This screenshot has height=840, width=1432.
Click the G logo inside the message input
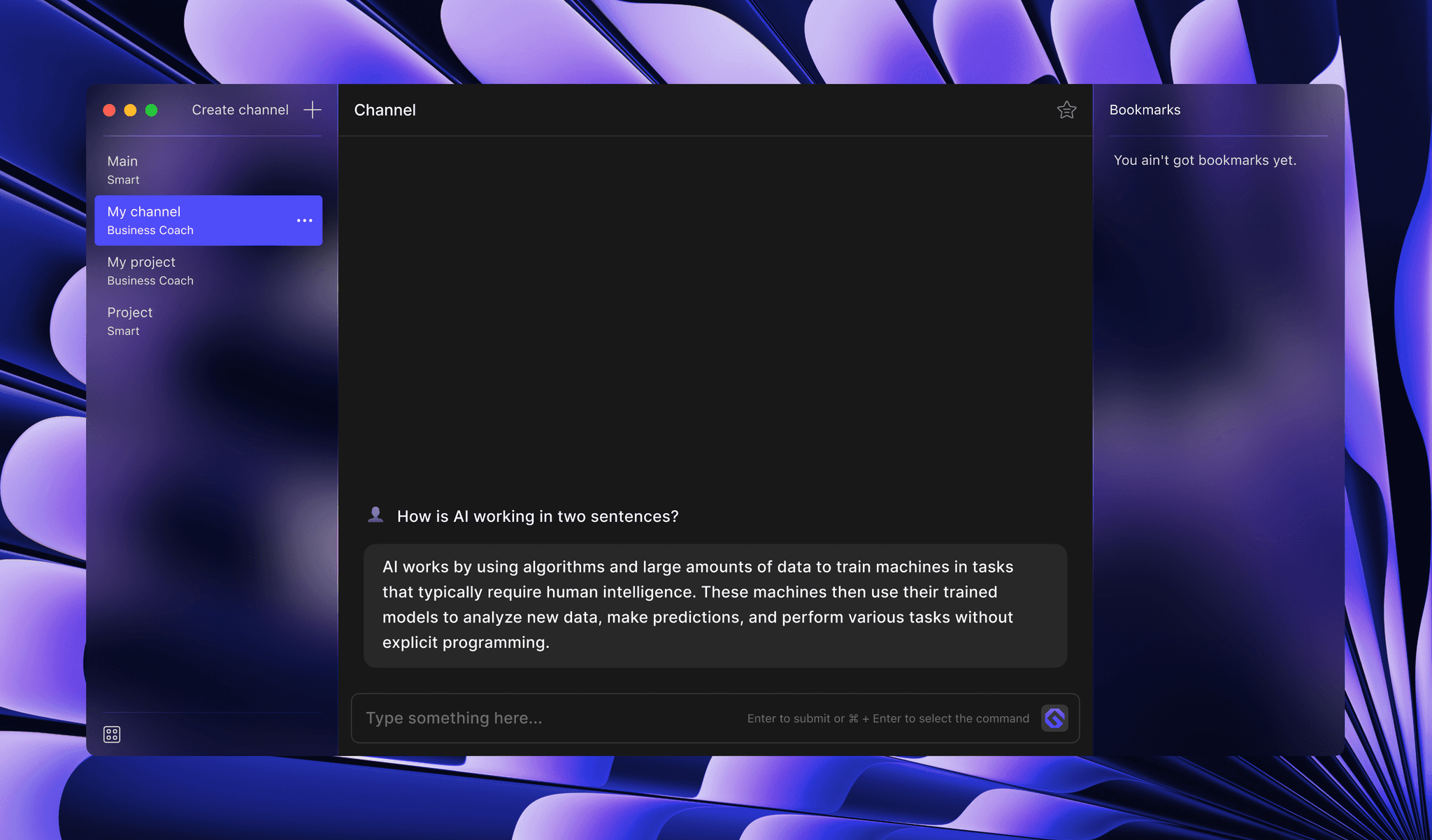(1054, 718)
